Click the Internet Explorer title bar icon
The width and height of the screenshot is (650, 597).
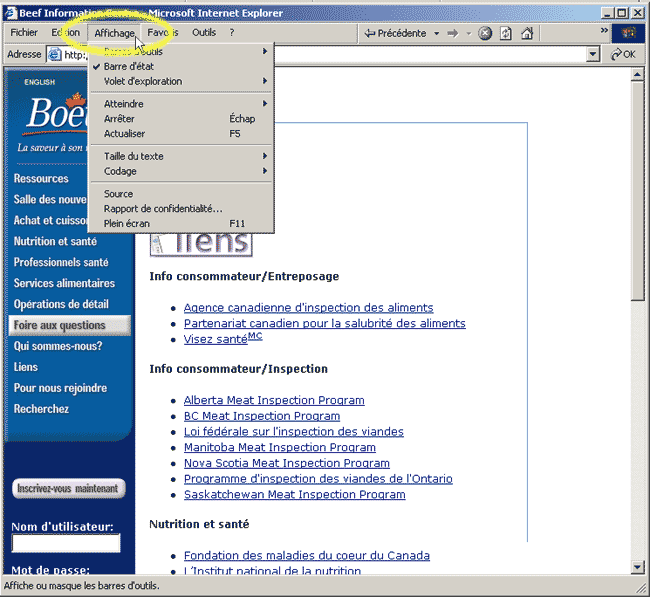10,13
